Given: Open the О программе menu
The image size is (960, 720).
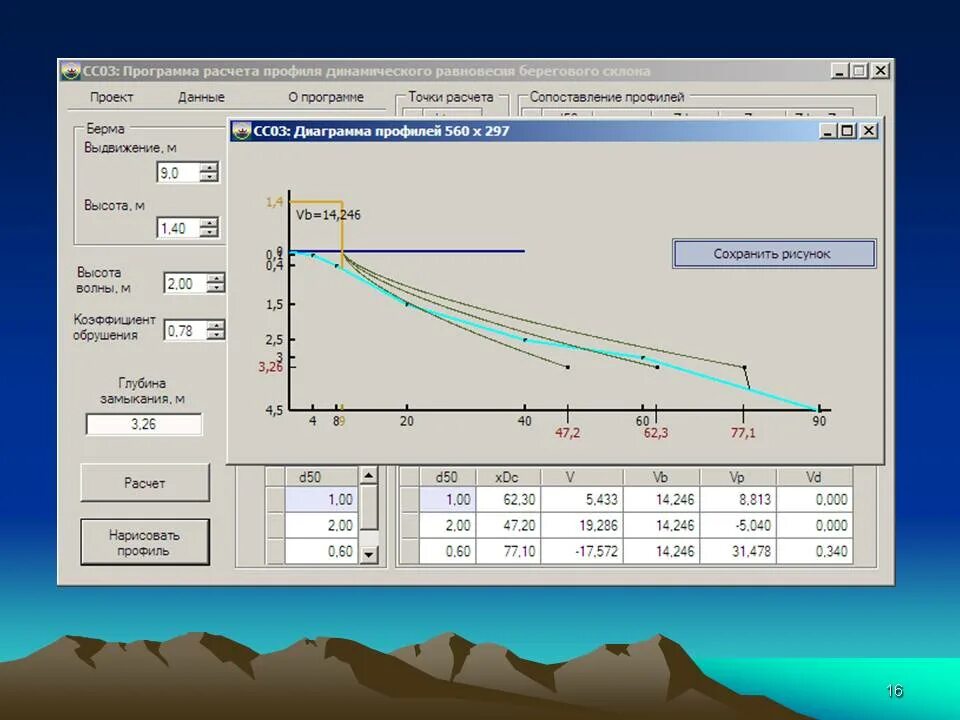Looking at the screenshot, I should pyautogui.click(x=326, y=97).
